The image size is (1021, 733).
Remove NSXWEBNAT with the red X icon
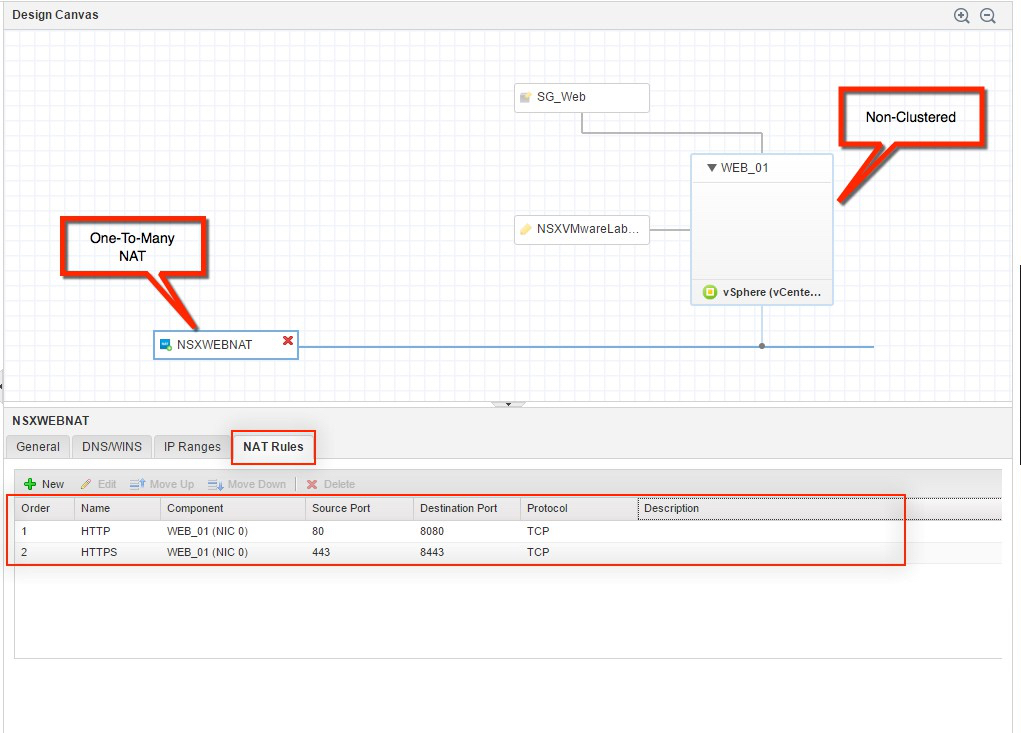coord(288,342)
